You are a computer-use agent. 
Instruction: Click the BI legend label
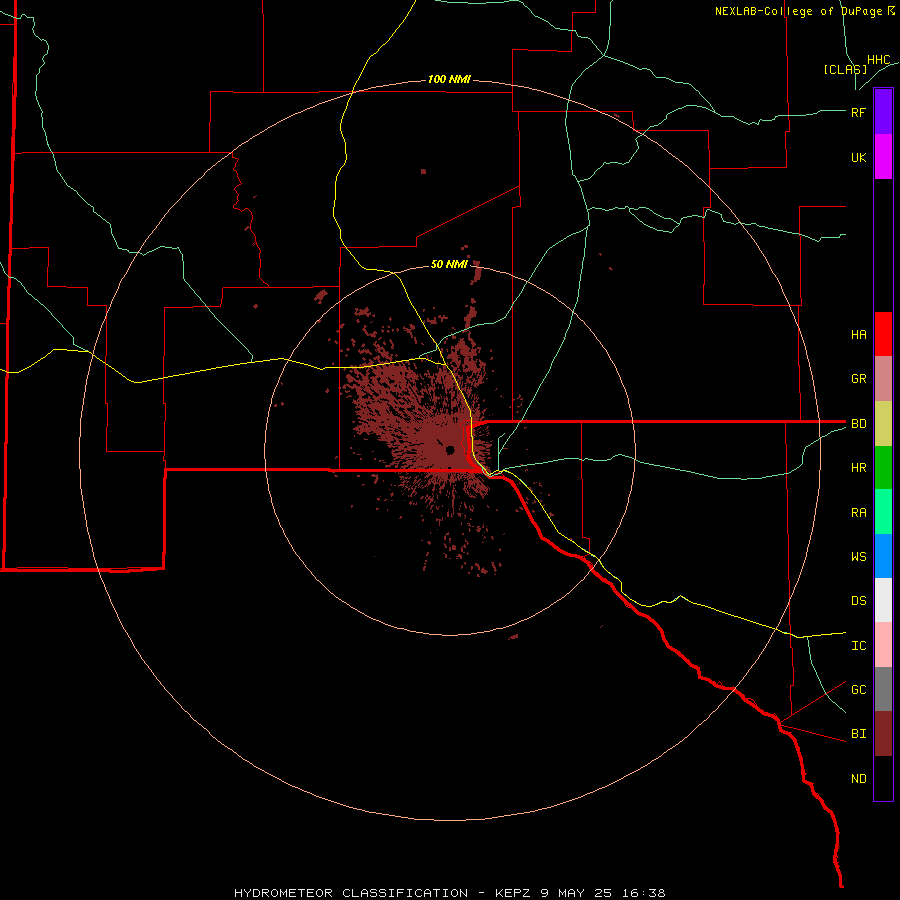coord(858,734)
